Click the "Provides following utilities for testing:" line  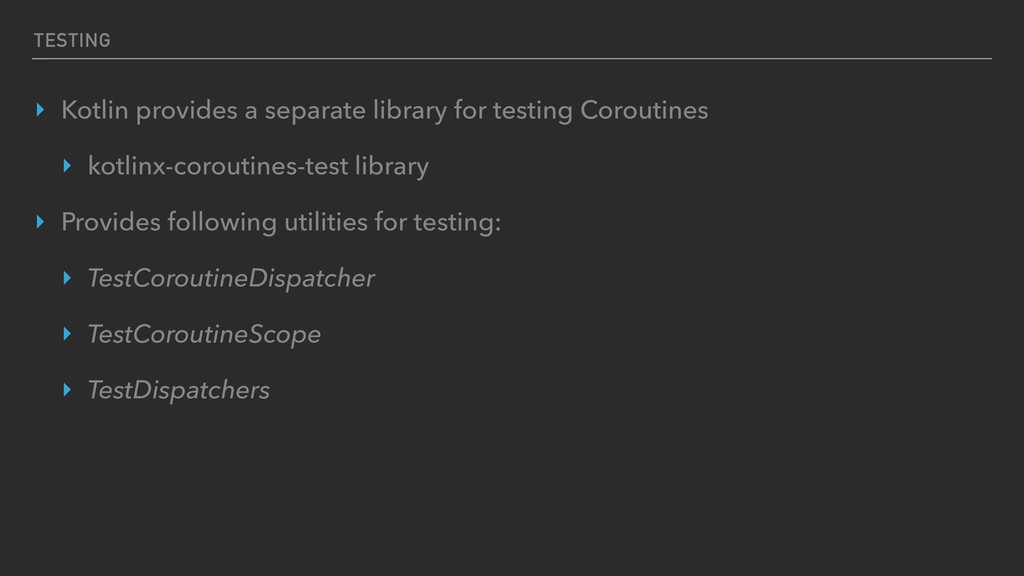pyautogui.click(x=281, y=222)
